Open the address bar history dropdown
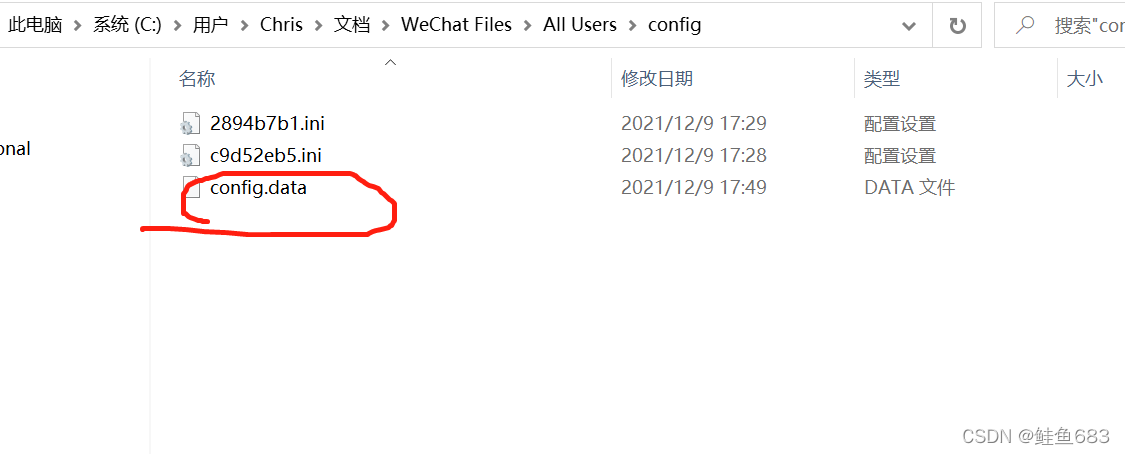The width and height of the screenshot is (1125, 454). pyautogui.click(x=908, y=26)
